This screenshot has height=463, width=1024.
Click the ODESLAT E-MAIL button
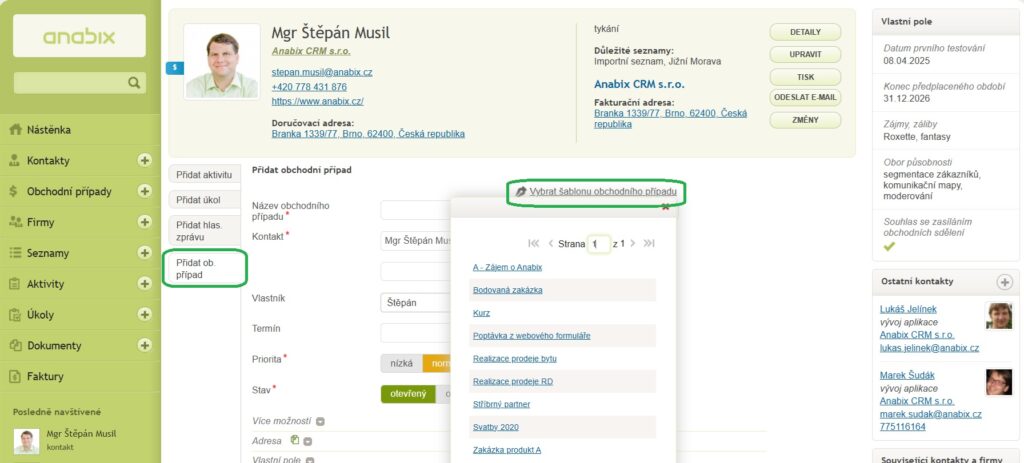[x=805, y=98]
